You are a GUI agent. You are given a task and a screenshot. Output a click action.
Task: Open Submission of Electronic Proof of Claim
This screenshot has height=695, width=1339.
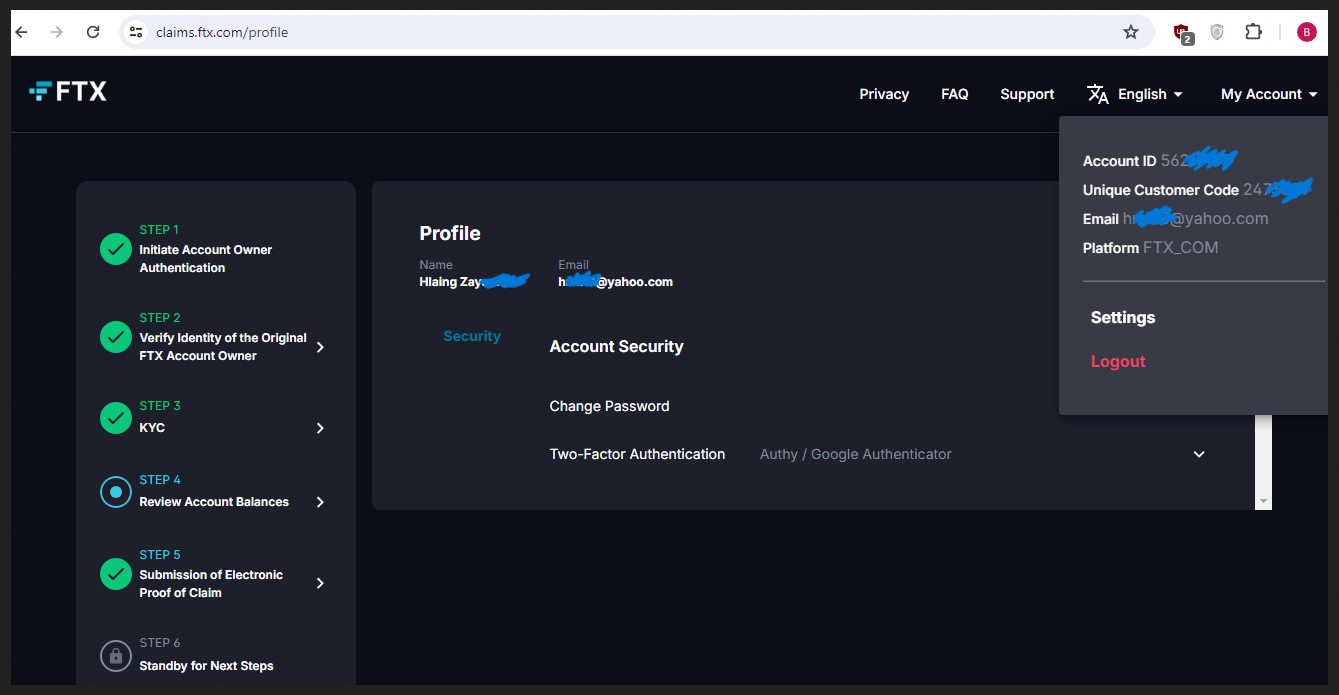click(211, 583)
